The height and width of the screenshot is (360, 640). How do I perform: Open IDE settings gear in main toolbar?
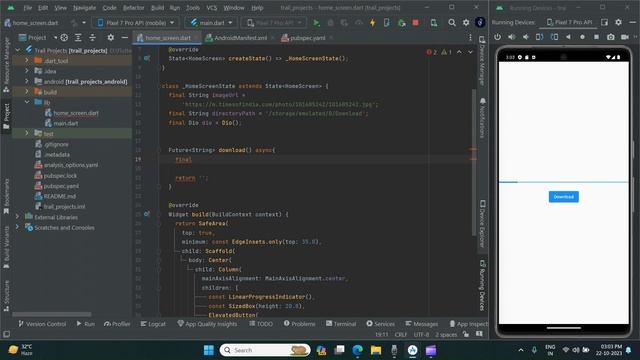click(x=466, y=23)
